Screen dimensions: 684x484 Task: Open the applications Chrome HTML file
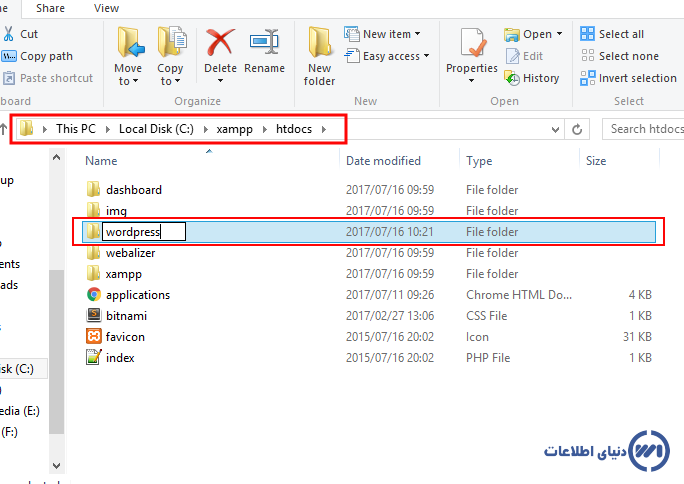click(x=138, y=295)
